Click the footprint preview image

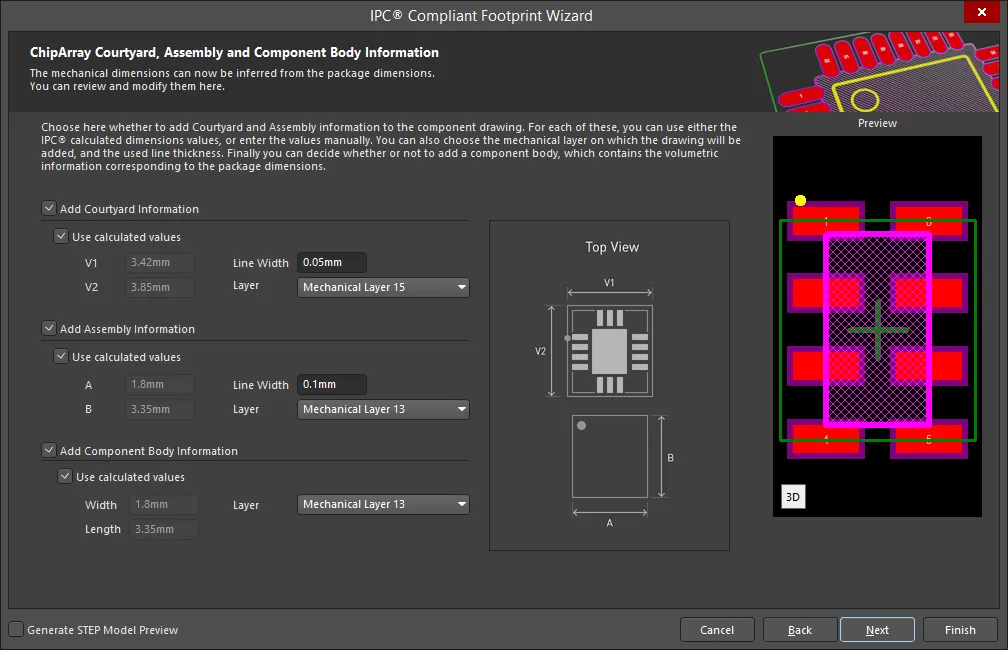[x=877, y=326]
